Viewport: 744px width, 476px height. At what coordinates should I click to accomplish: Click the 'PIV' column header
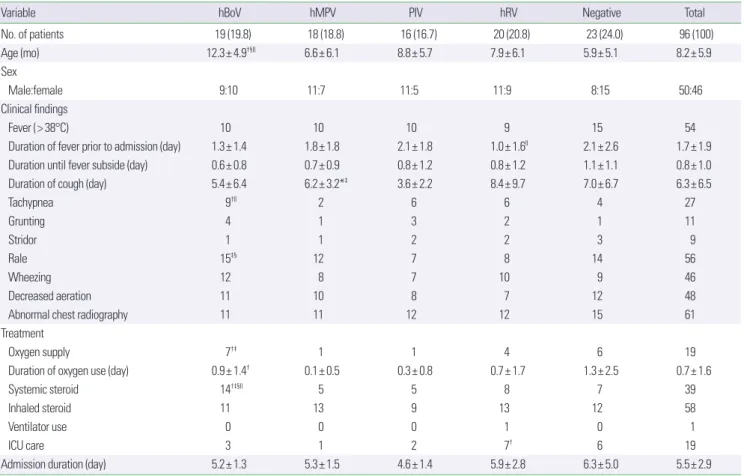[x=415, y=13]
